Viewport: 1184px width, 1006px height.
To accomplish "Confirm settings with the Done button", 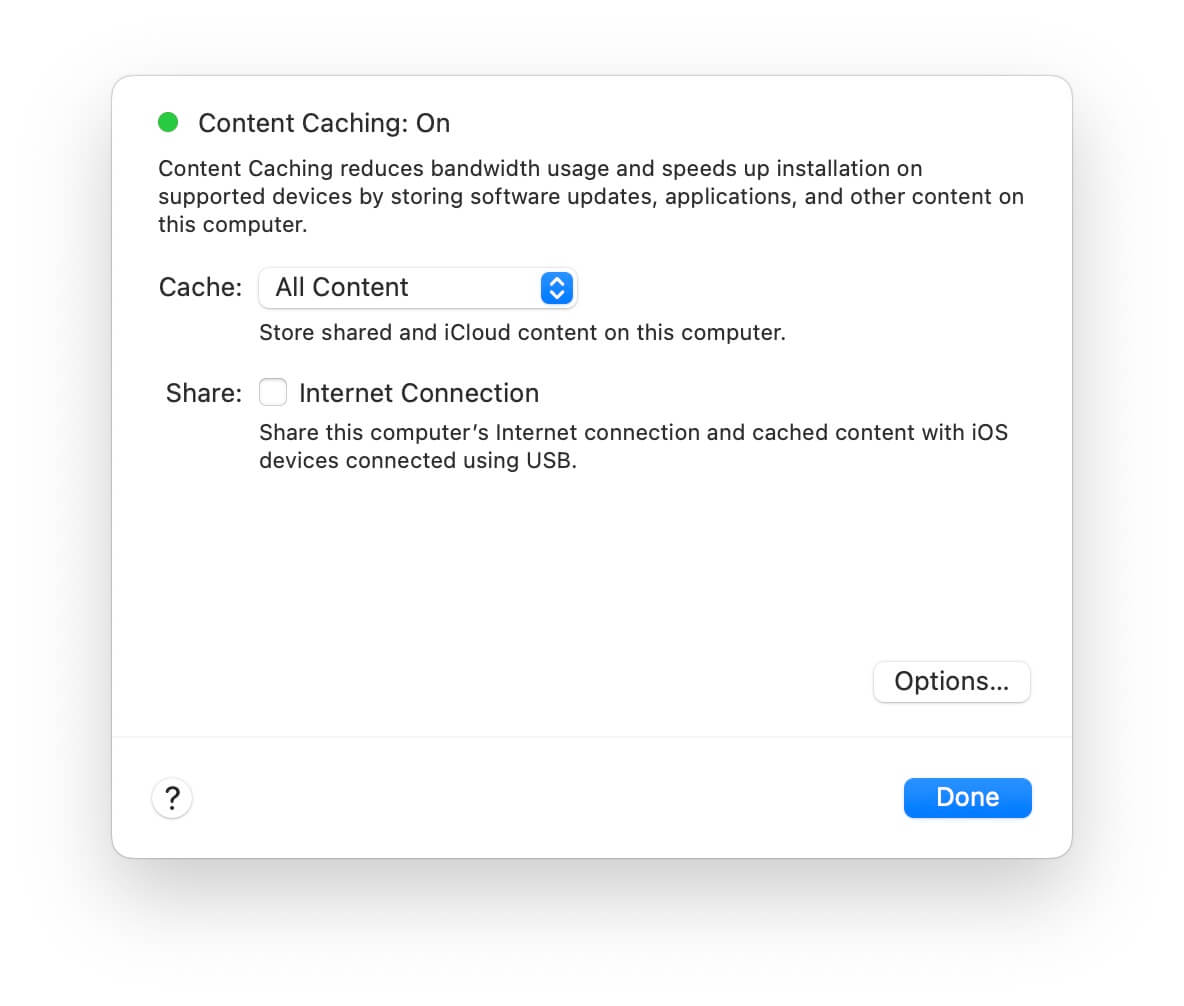I will tap(967, 798).
